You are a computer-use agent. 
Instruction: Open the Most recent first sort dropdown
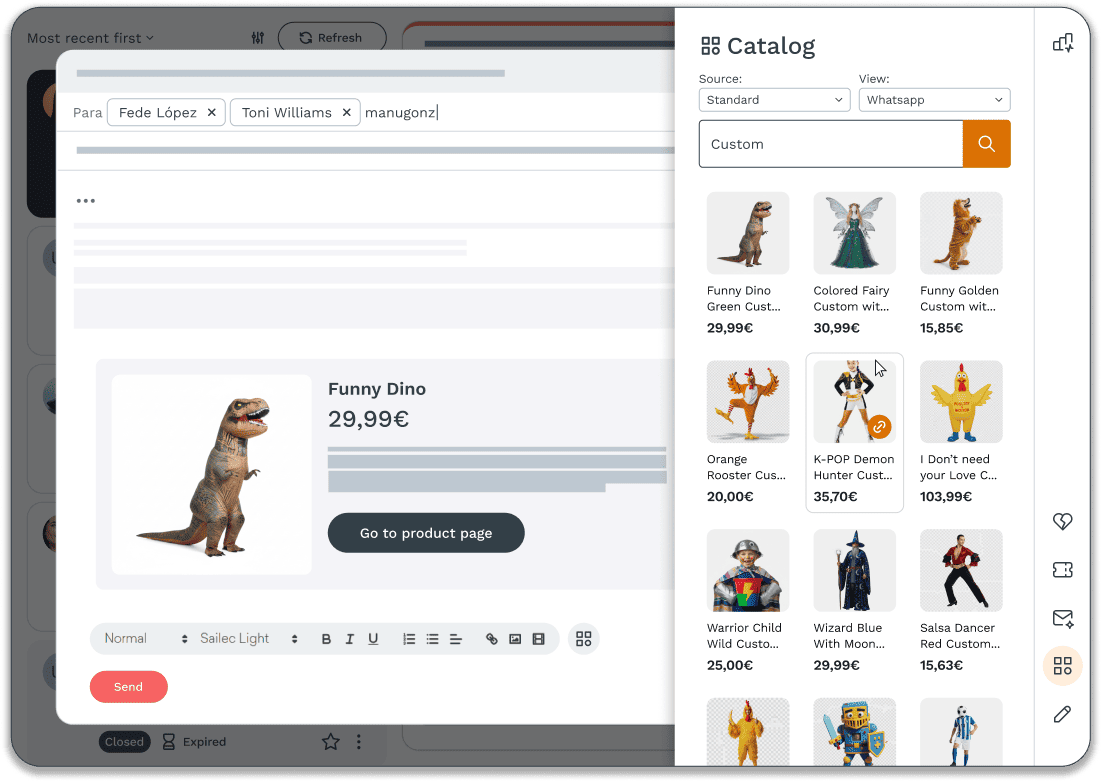click(90, 37)
